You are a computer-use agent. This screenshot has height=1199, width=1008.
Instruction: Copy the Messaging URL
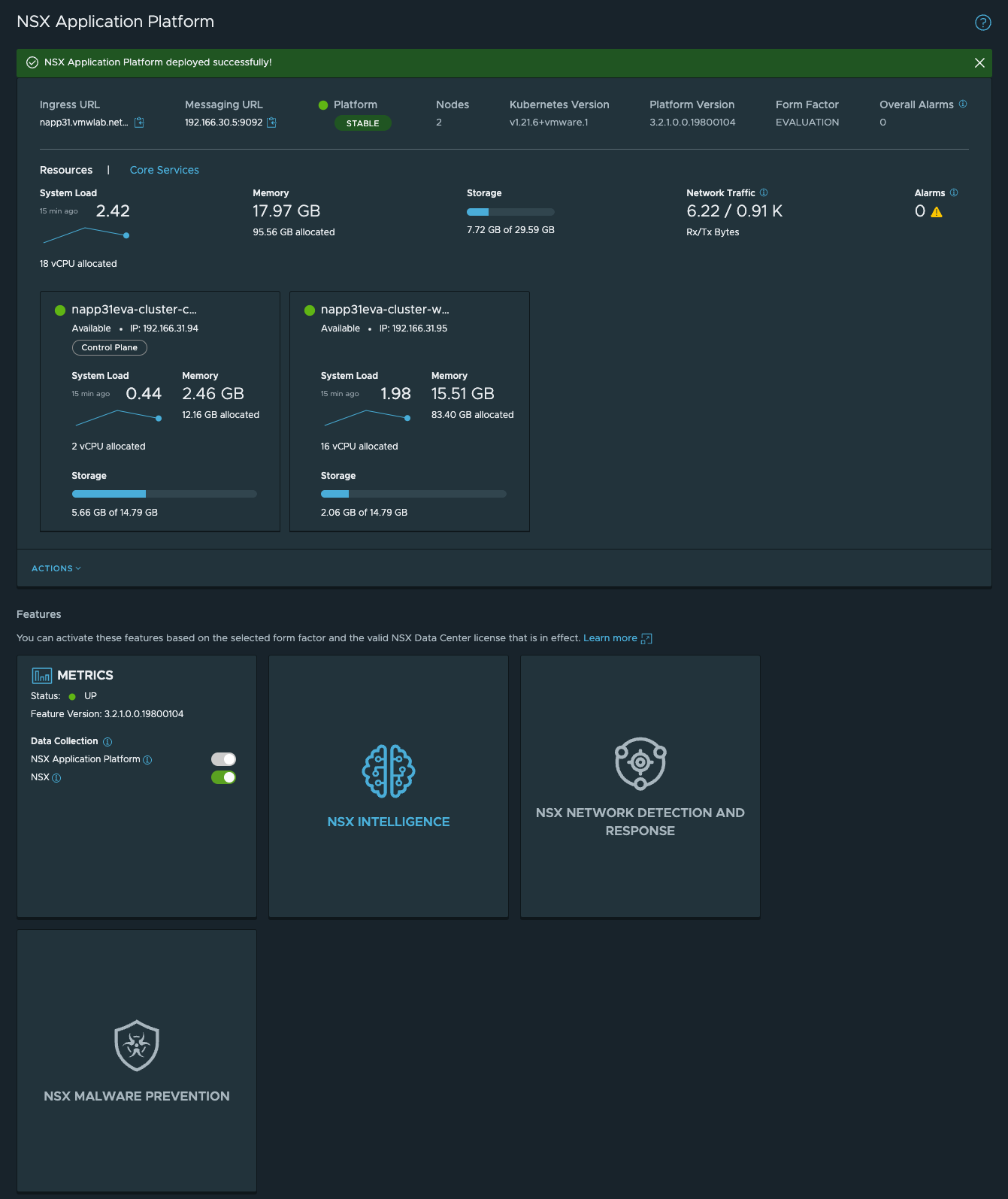272,123
